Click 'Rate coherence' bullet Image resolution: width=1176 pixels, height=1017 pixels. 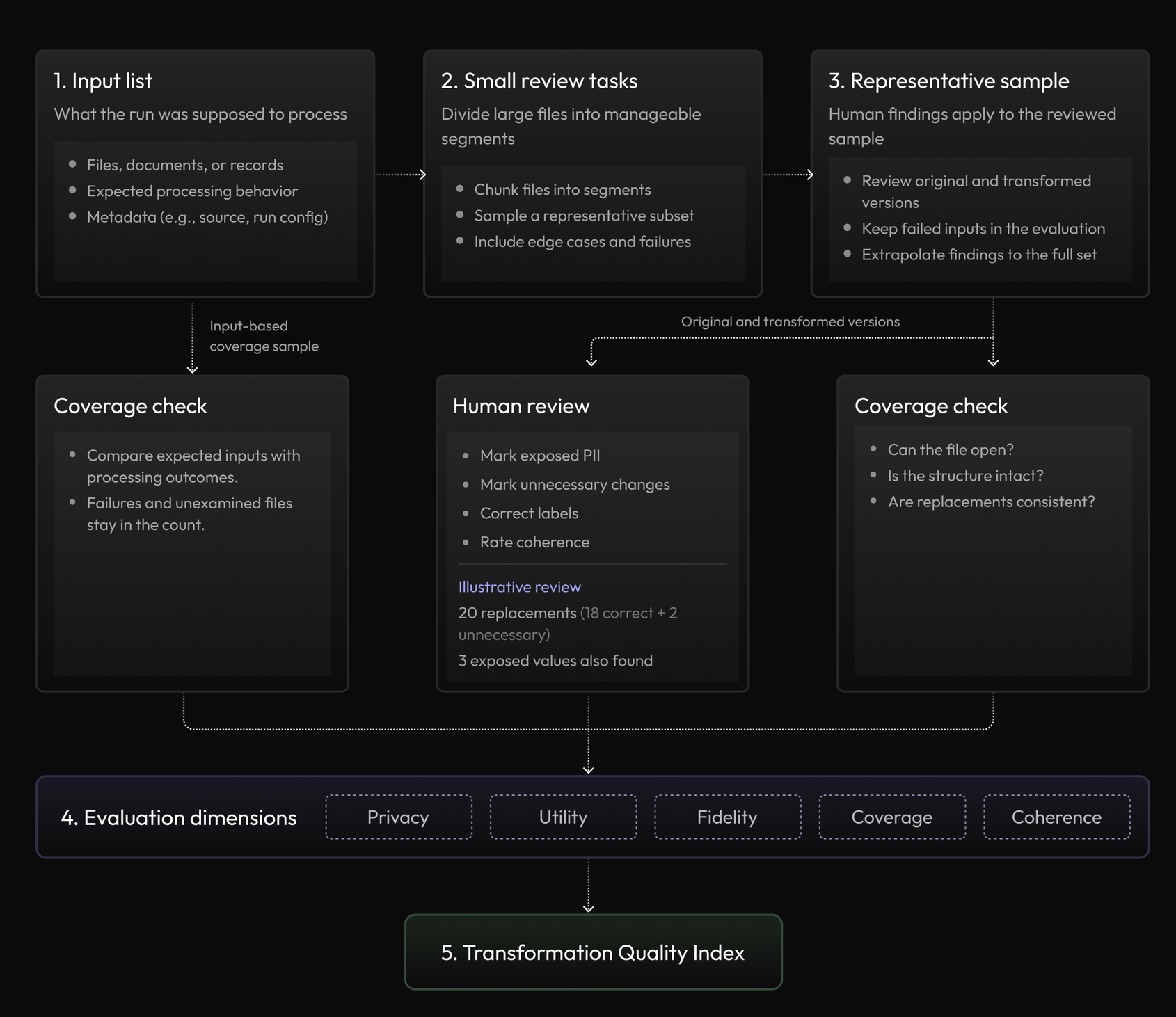coord(534,542)
